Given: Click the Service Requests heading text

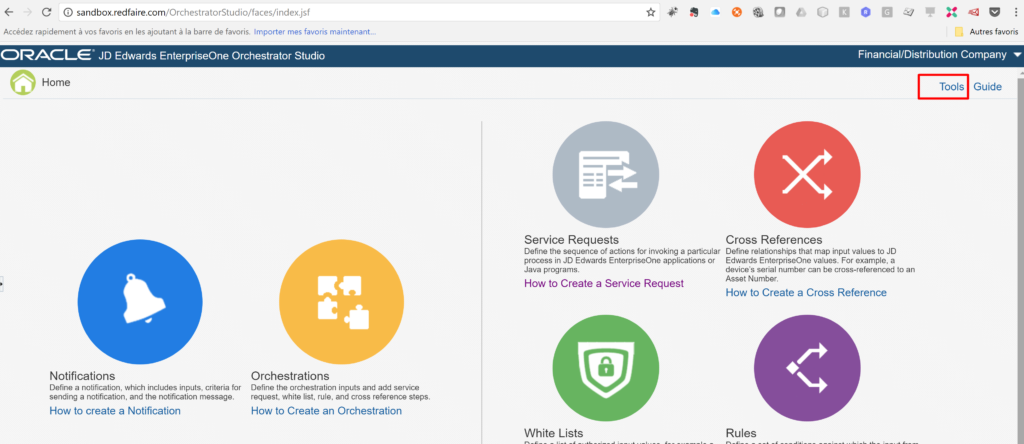Looking at the screenshot, I should (571, 240).
